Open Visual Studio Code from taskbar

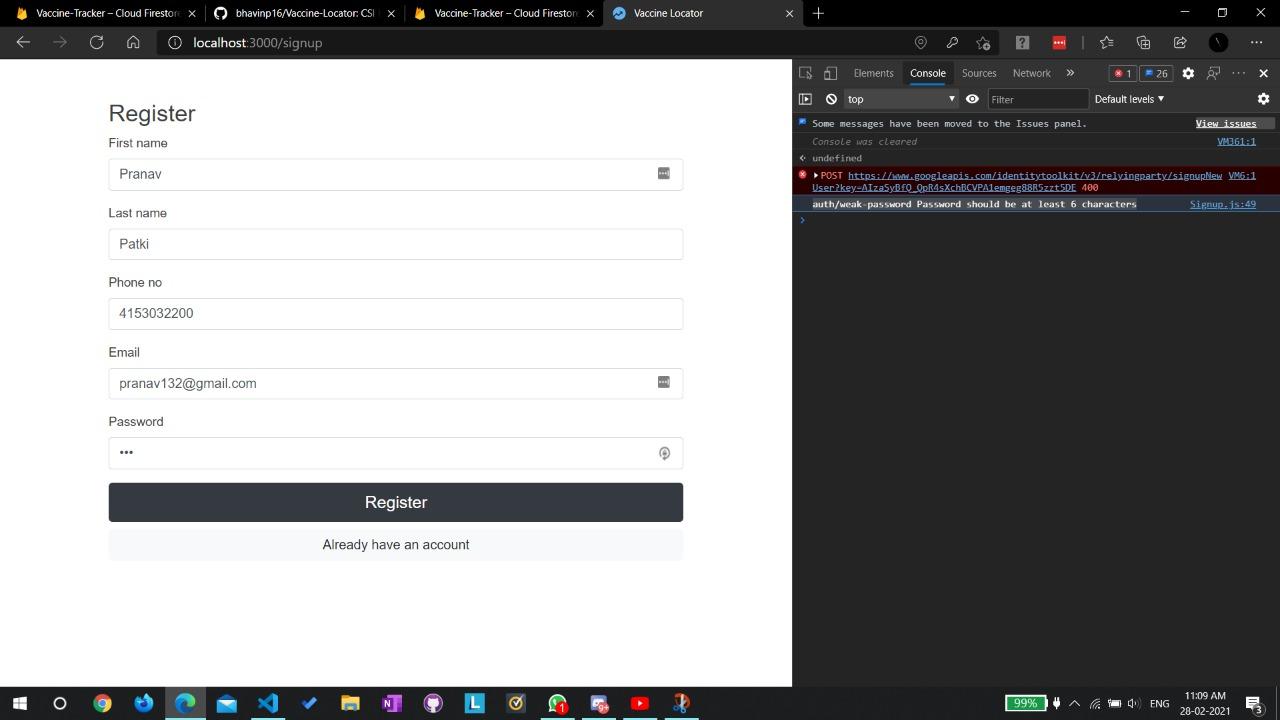click(268, 703)
